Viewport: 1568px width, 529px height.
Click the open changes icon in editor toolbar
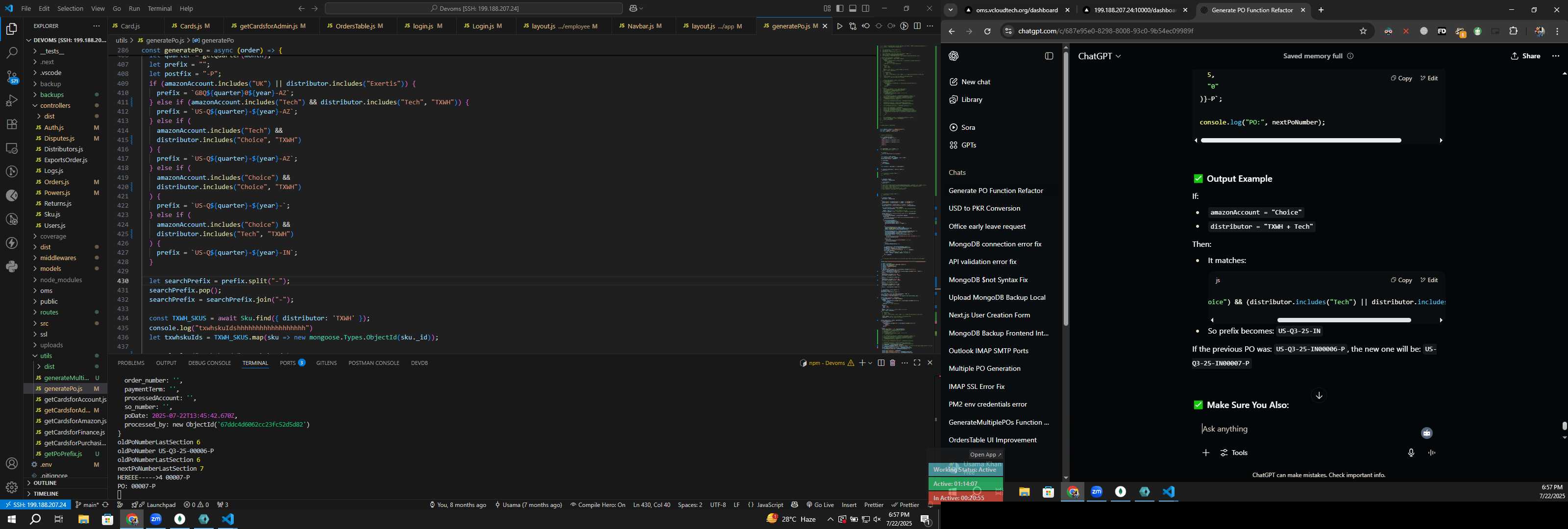click(x=853, y=26)
